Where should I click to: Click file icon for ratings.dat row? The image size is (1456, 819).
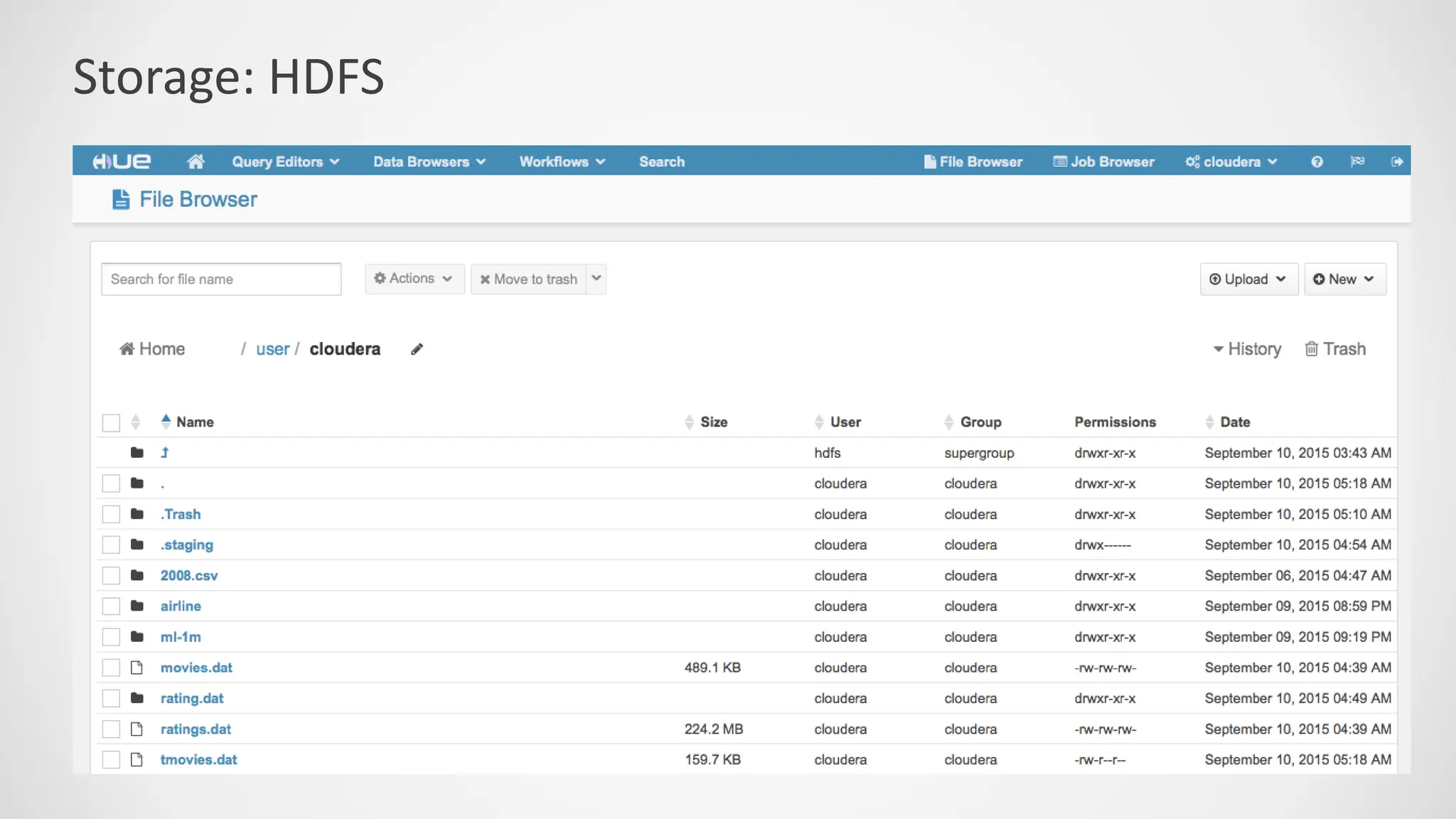tap(137, 729)
